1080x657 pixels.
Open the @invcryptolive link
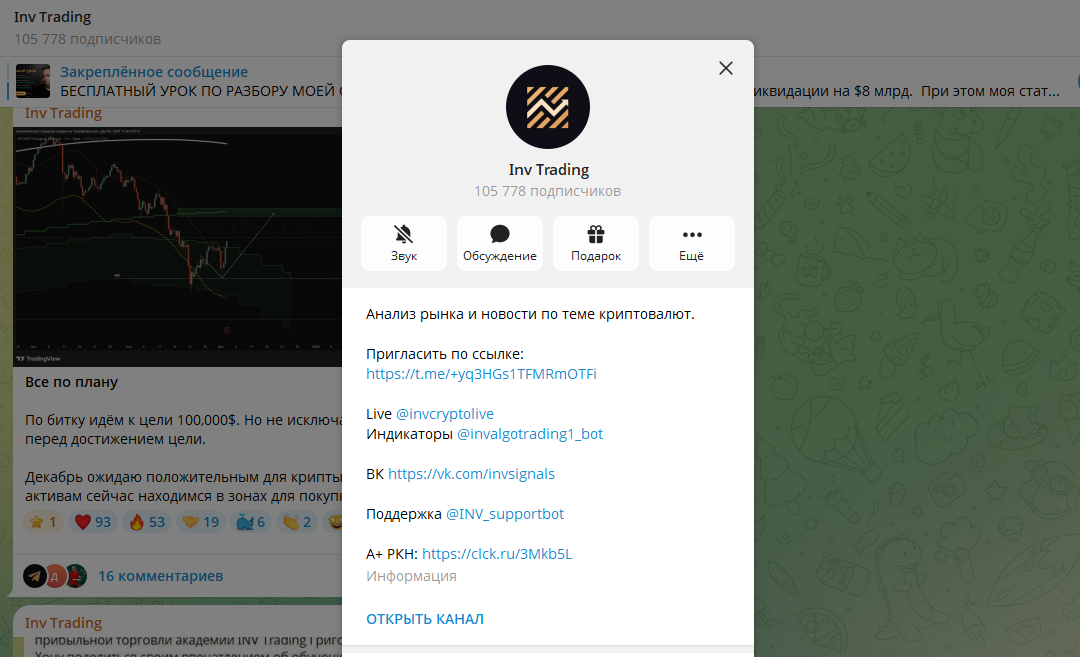click(x=445, y=414)
